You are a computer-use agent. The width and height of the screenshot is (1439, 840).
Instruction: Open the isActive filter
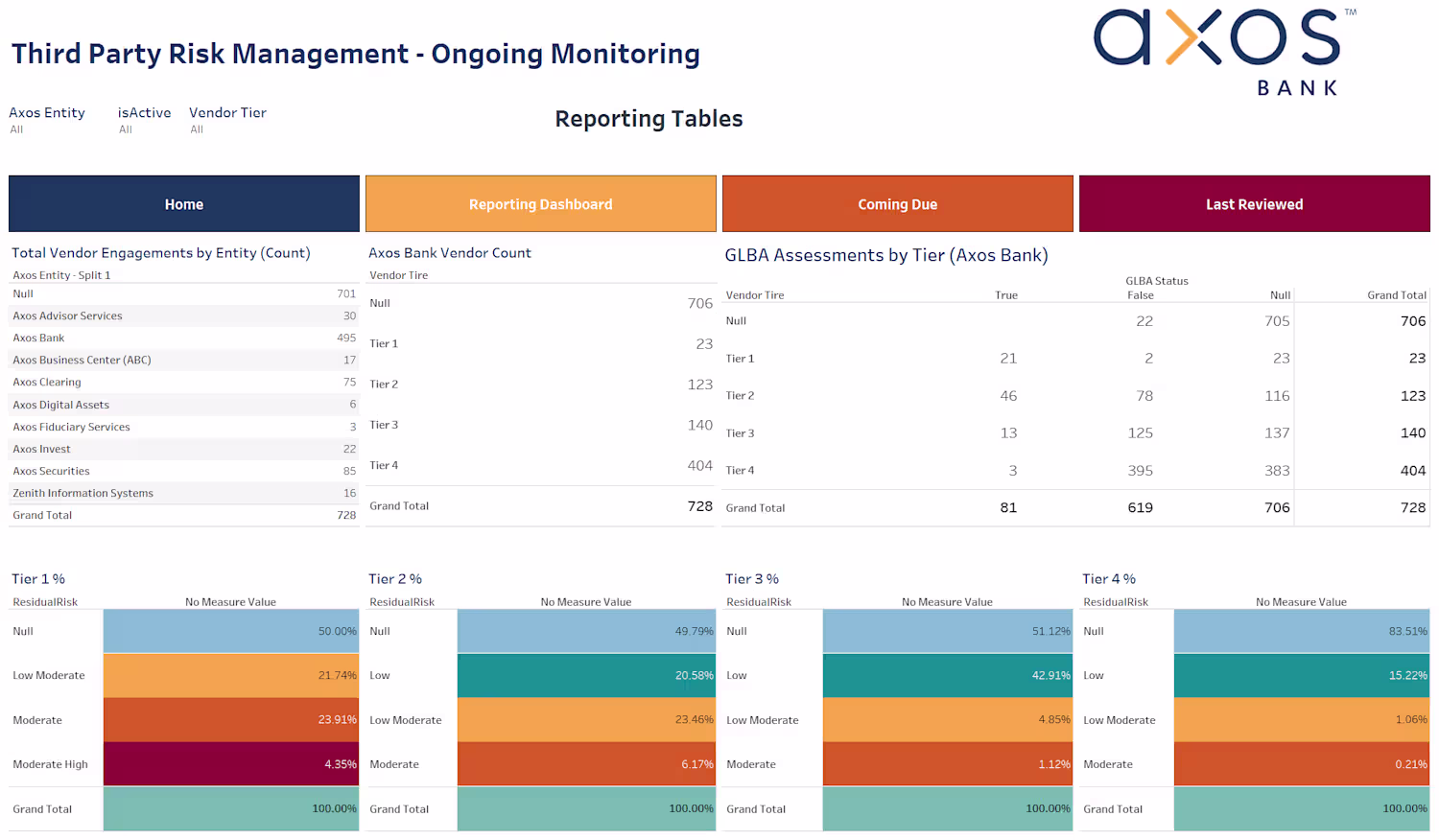pyautogui.click(x=144, y=120)
